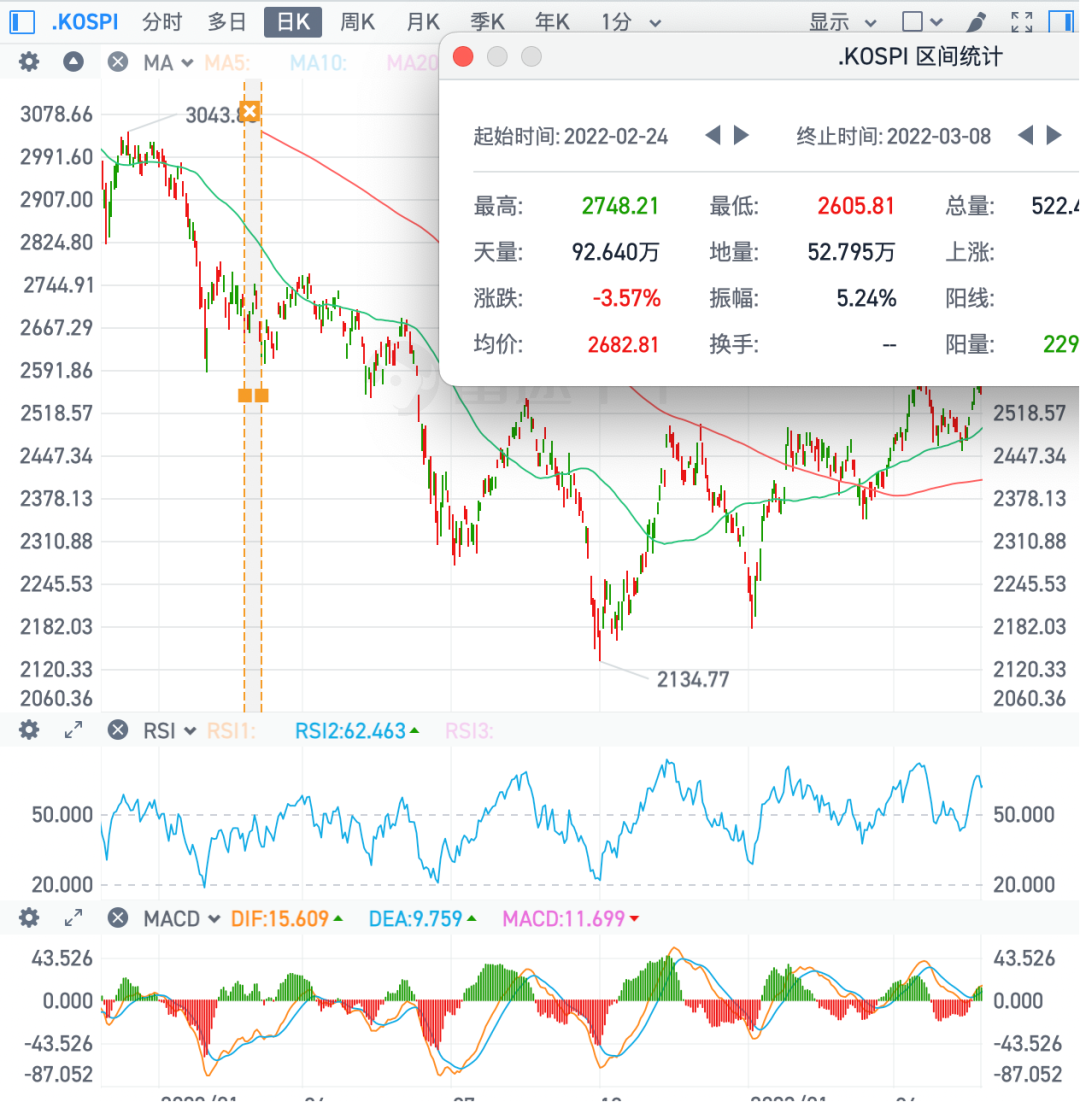The image size is (1080, 1102).
Task: Close the KOSPI 区间统计 window
Action: 463,56
